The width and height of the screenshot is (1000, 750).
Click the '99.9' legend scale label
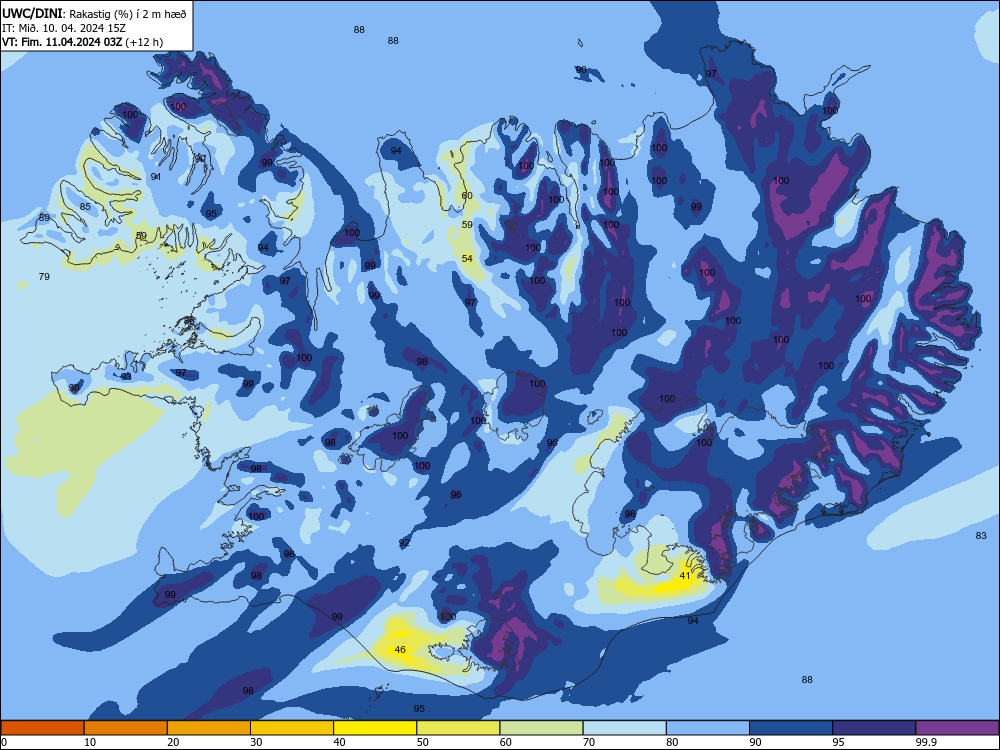point(926,742)
